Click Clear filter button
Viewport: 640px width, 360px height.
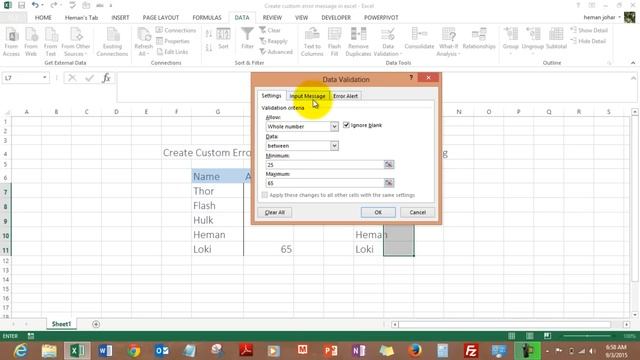pyautogui.click(x=270, y=31)
